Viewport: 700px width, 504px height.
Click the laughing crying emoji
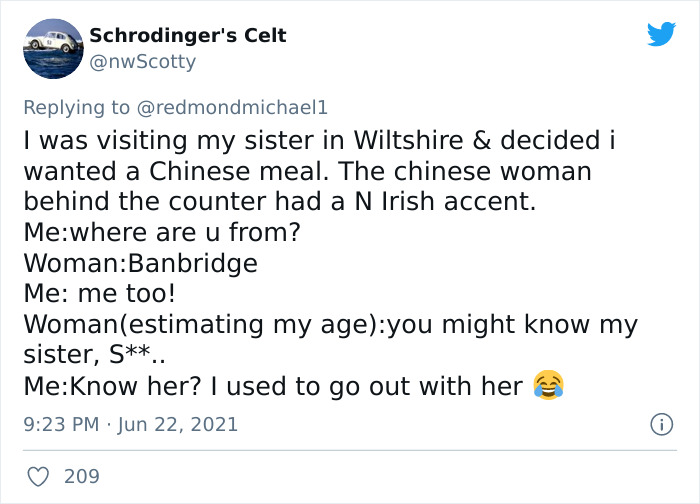(x=548, y=385)
